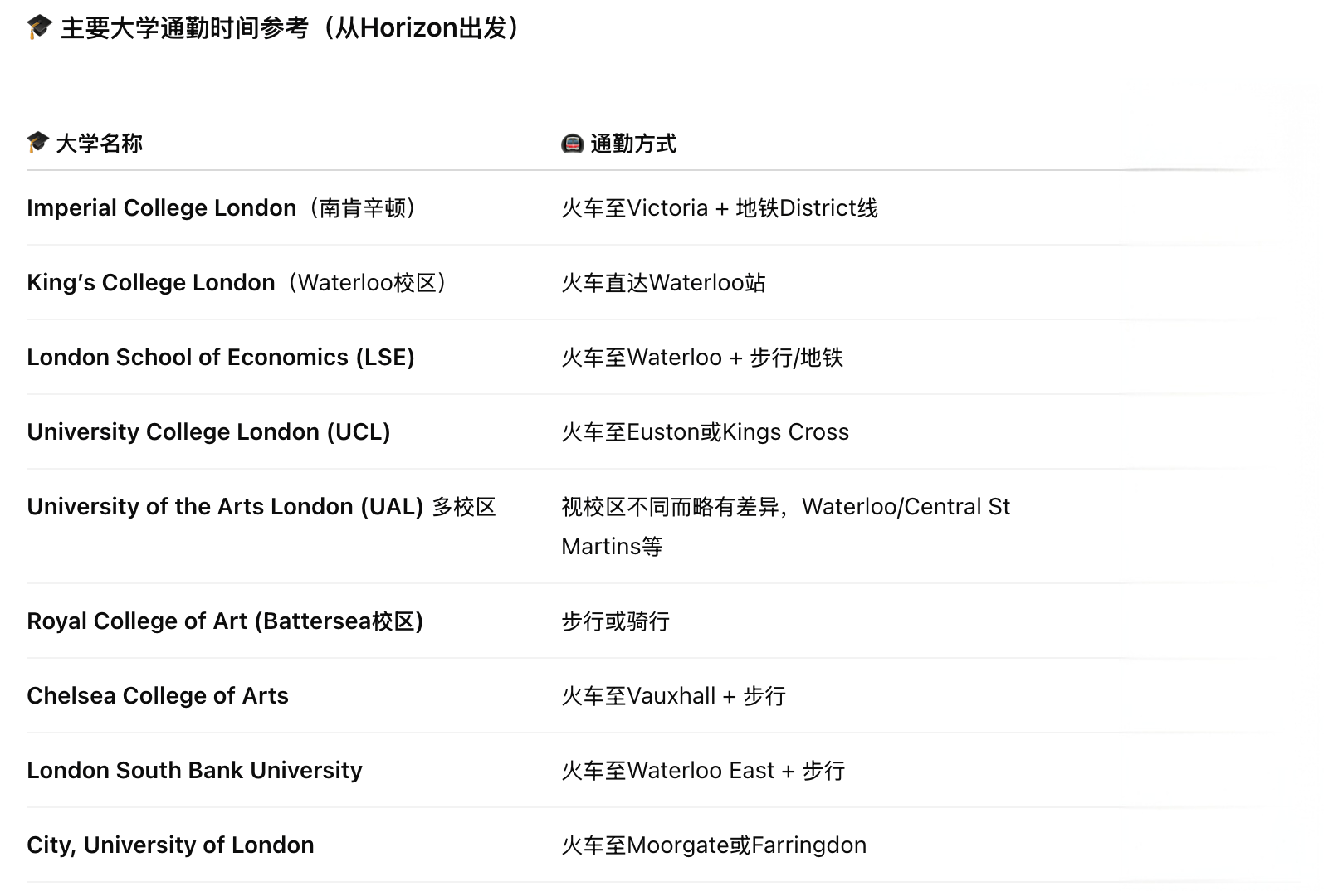Click the 火车至Euston或Kings Cross cell
Viewport: 1338px width, 896px height.
pyautogui.click(x=705, y=431)
